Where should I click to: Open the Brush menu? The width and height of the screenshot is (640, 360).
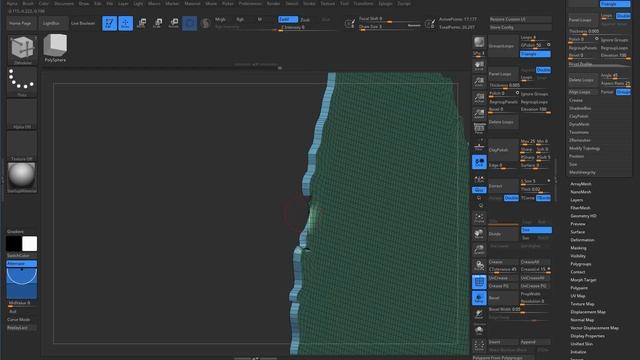(x=28, y=3)
